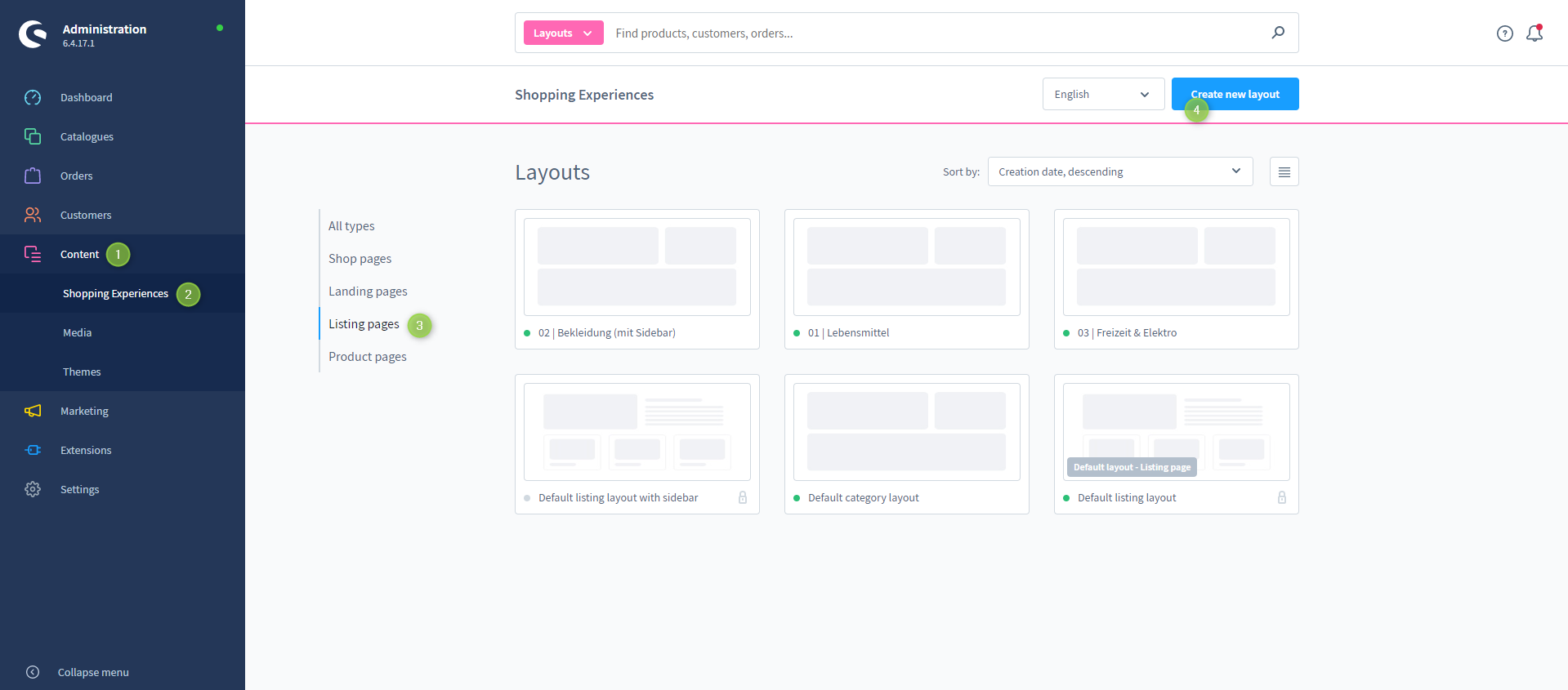Click 'Default category layout' title text
The width and height of the screenshot is (1568, 690).
point(863,497)
